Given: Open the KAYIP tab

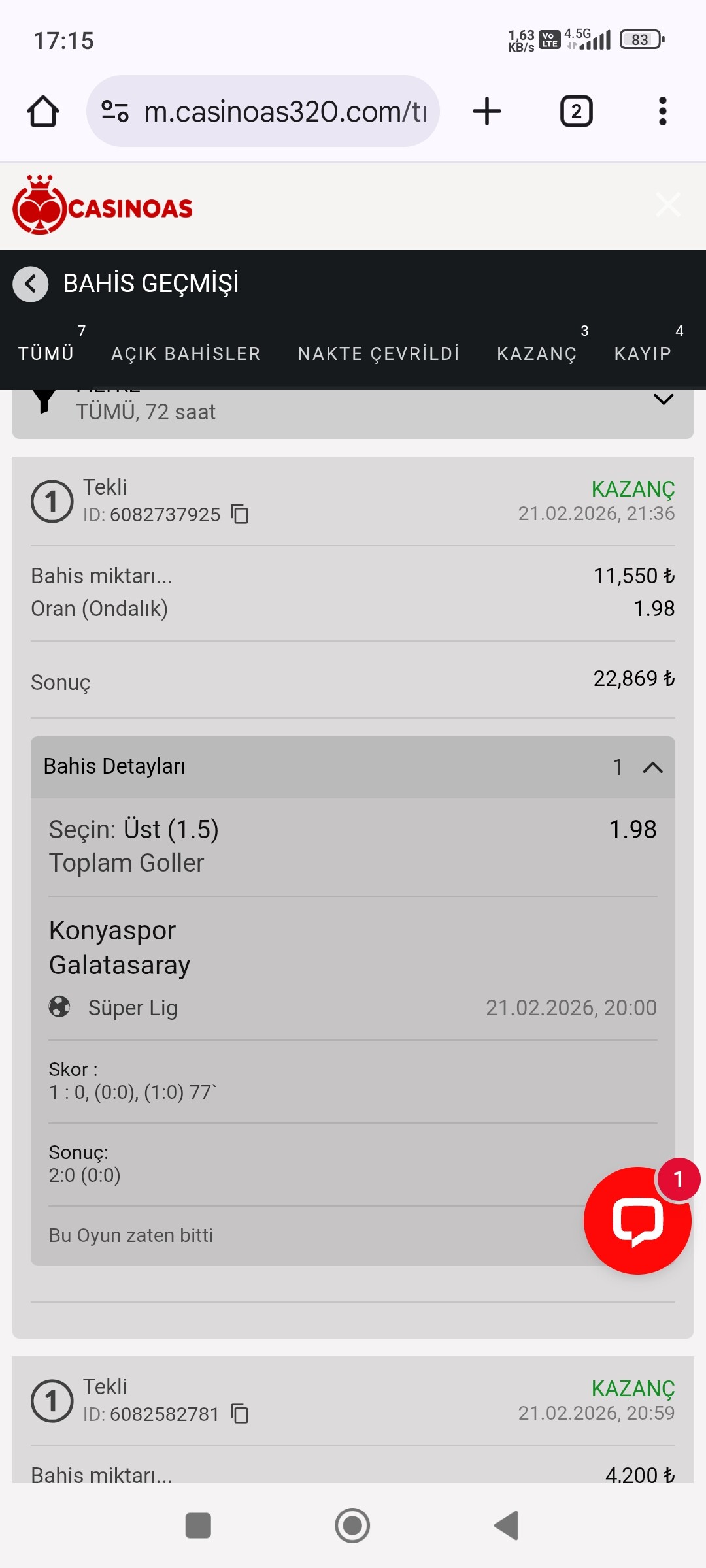Looking at the screenshot, I should coord(643,353).
